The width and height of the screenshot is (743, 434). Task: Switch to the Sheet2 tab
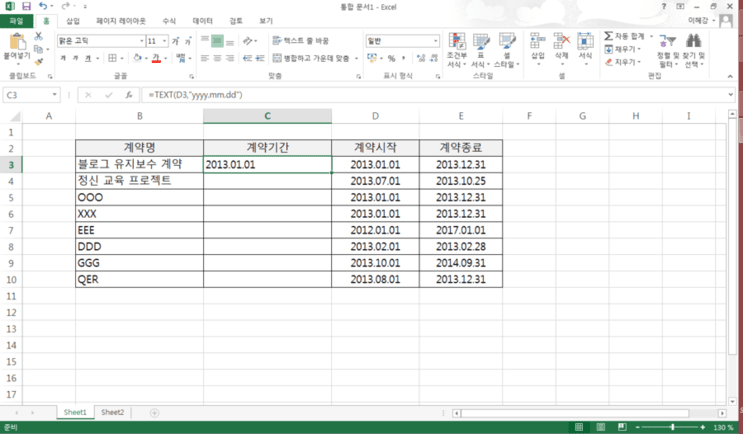(112, 413)
